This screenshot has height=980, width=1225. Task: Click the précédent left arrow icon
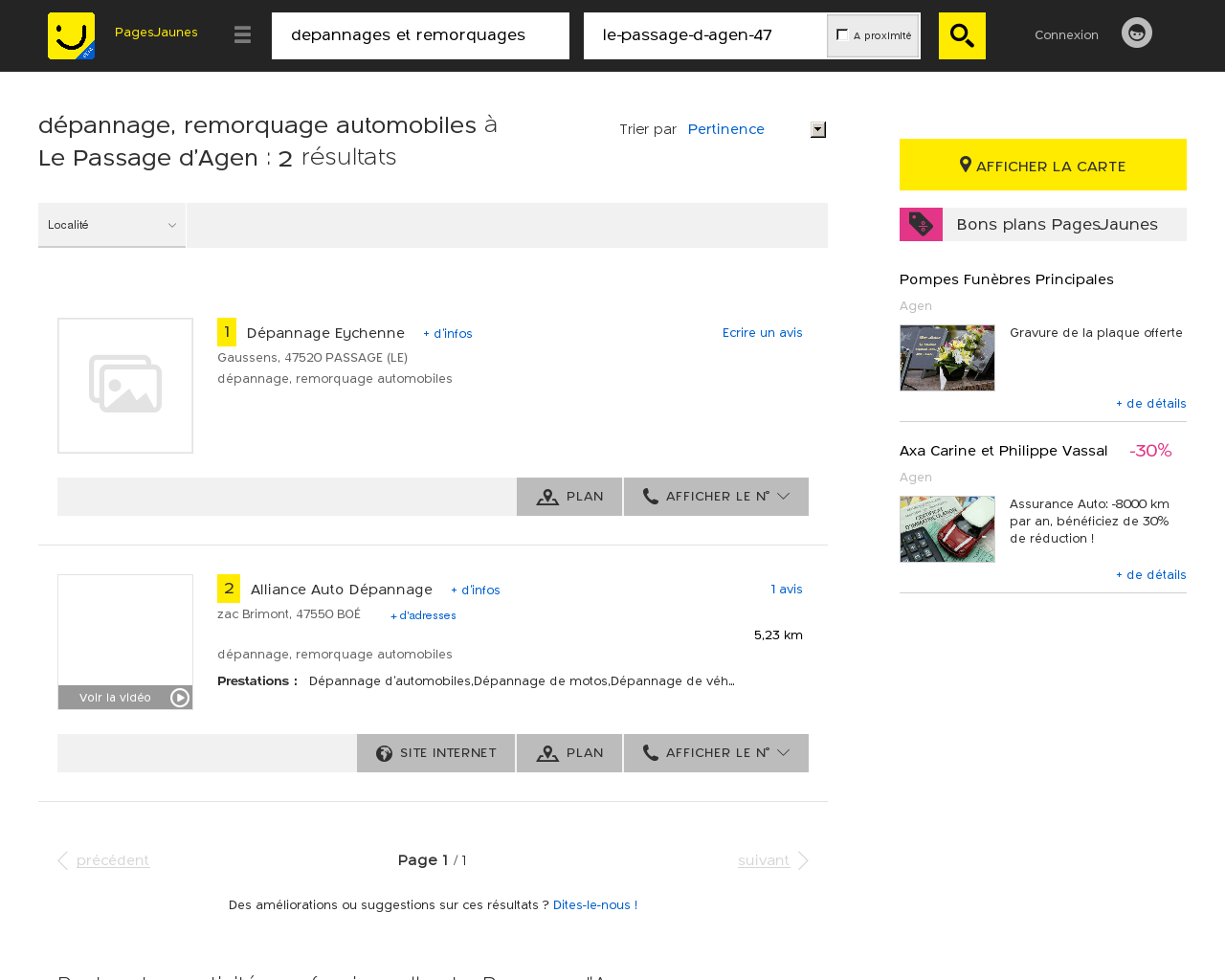pyautogui.click(x=62, y=860)
